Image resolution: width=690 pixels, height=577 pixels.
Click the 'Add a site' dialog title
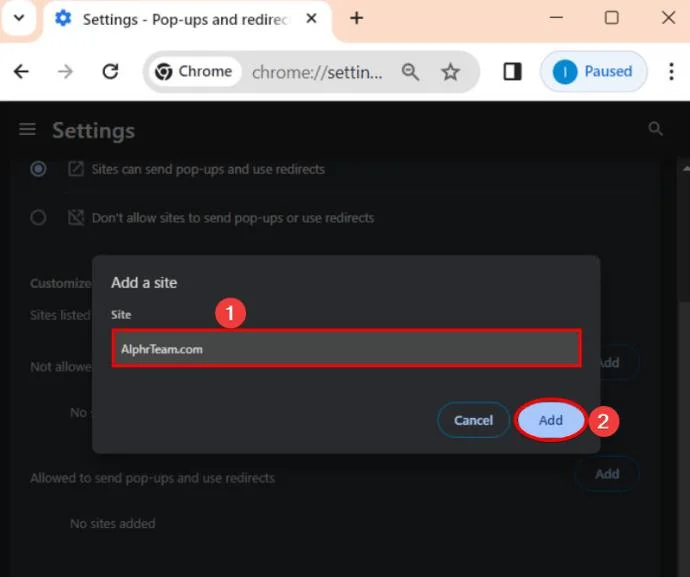click(x=144, y=283)
